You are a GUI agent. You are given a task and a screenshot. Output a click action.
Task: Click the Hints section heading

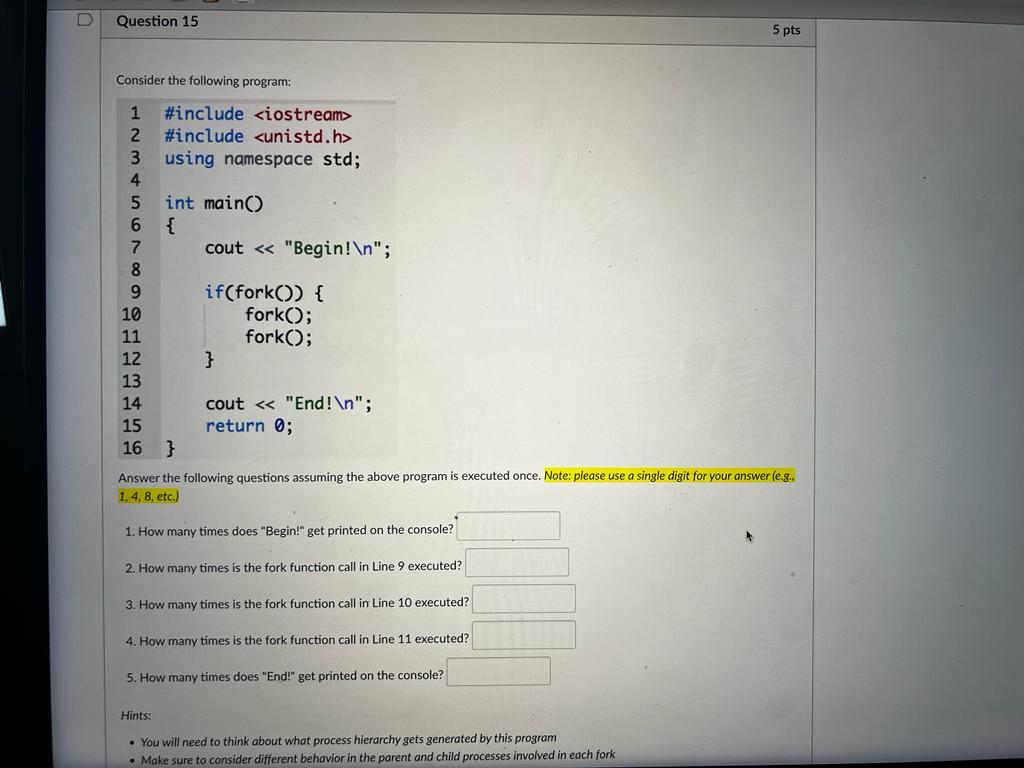tap(130, 715)
